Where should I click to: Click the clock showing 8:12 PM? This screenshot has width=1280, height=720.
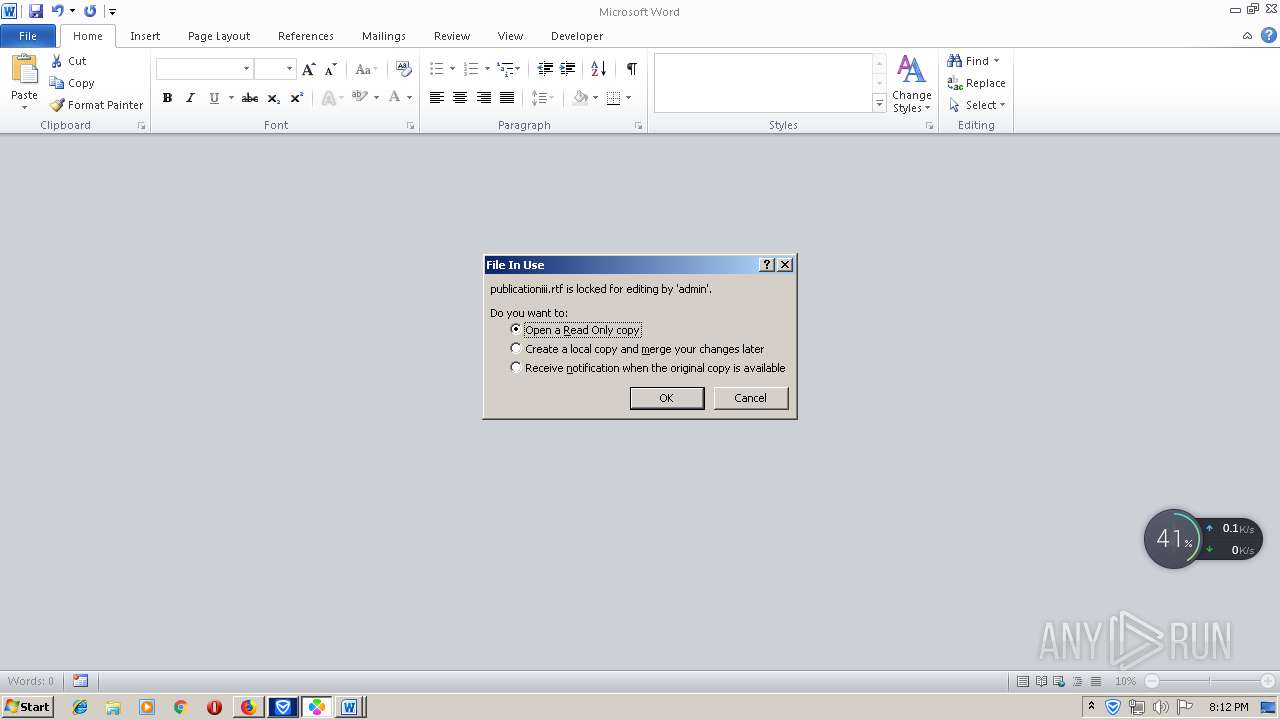[1228, 707]
